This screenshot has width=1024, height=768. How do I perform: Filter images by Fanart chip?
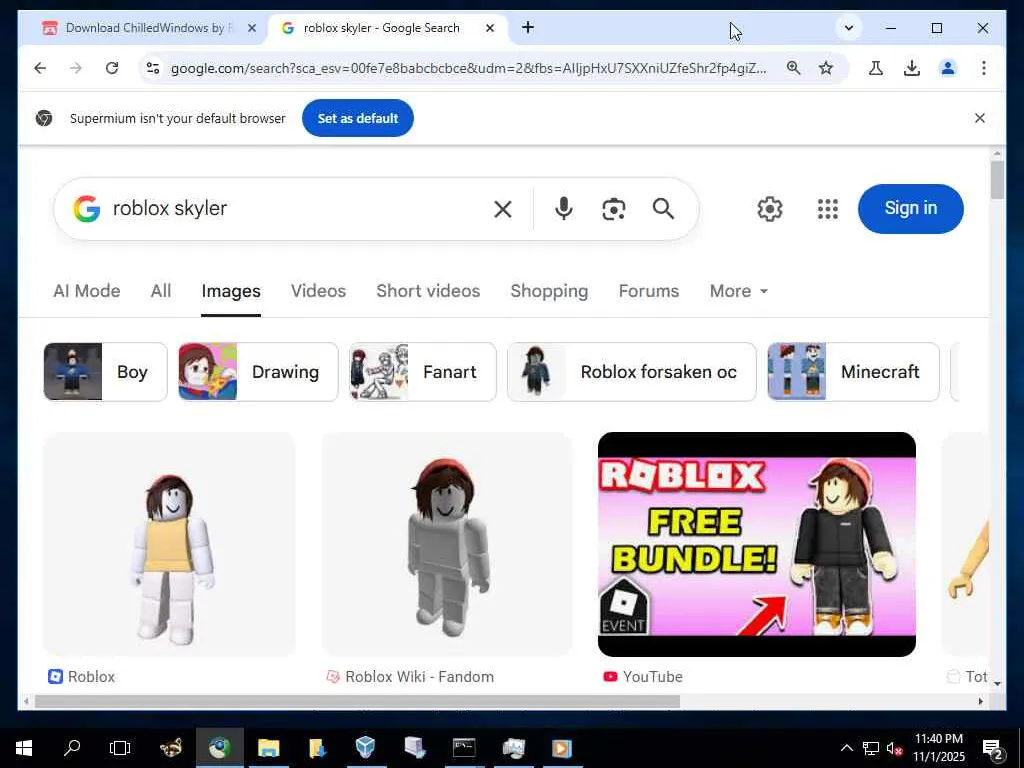point(423,372)
